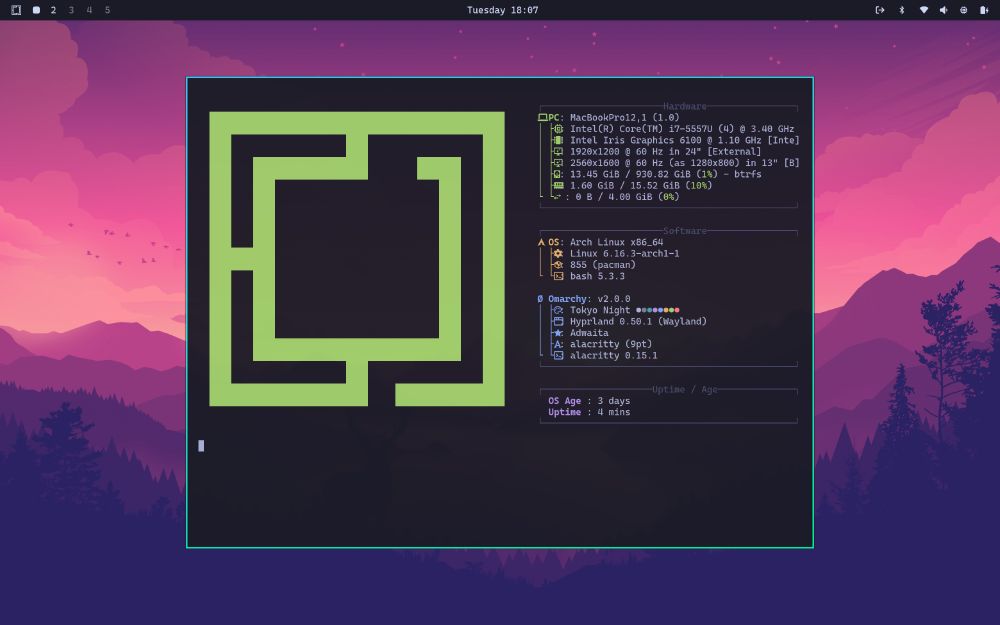Click the text 'Linux 6.16.3-arch1-1'
The width and height of the screenshot is (1000, 625).
624,254
